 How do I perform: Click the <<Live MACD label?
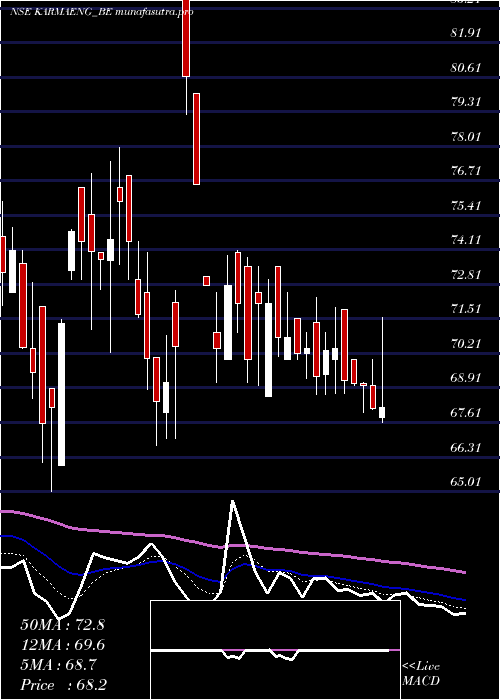(x=421, y=674)
